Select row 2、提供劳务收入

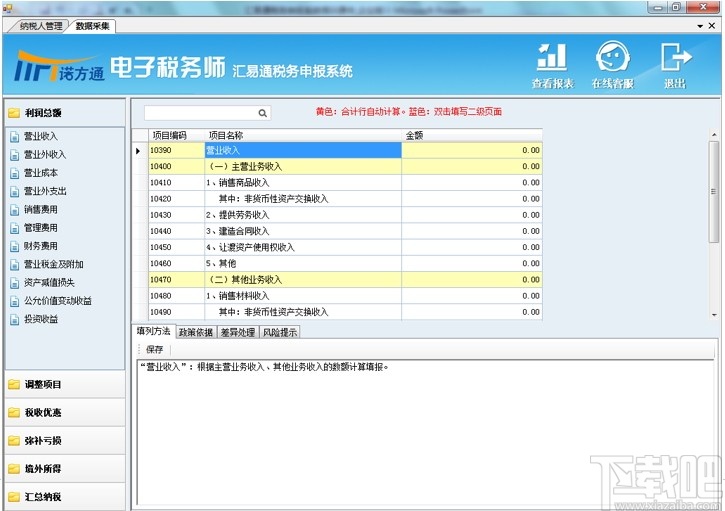[345, 215]
